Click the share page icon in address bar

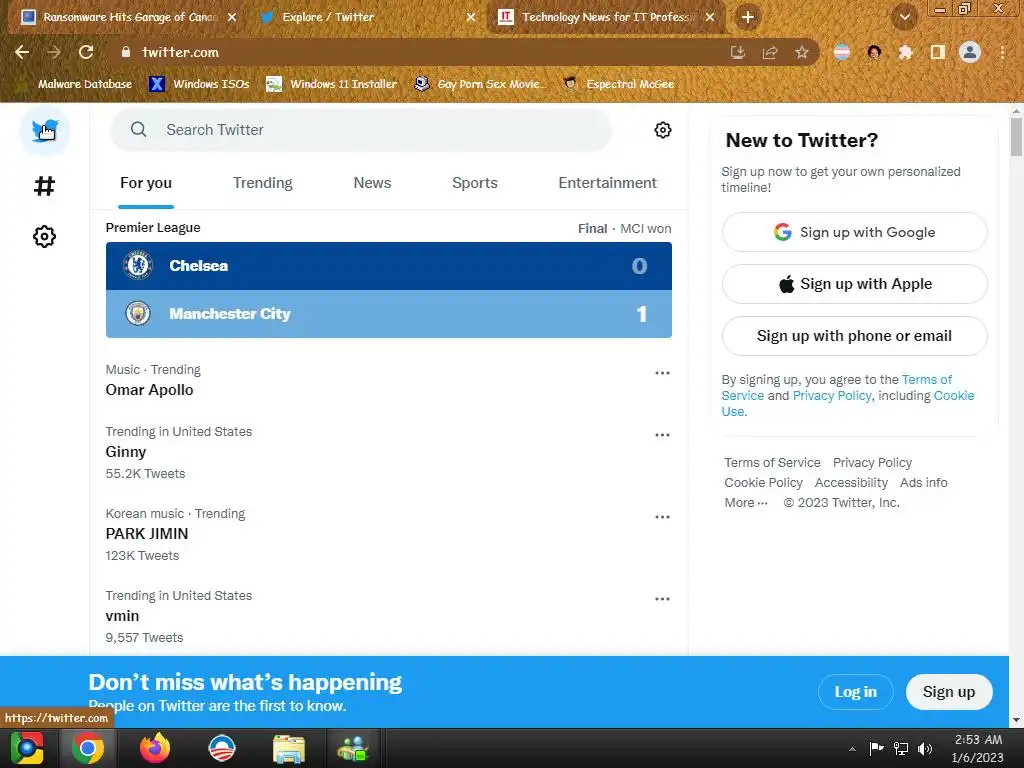[770, 52]
